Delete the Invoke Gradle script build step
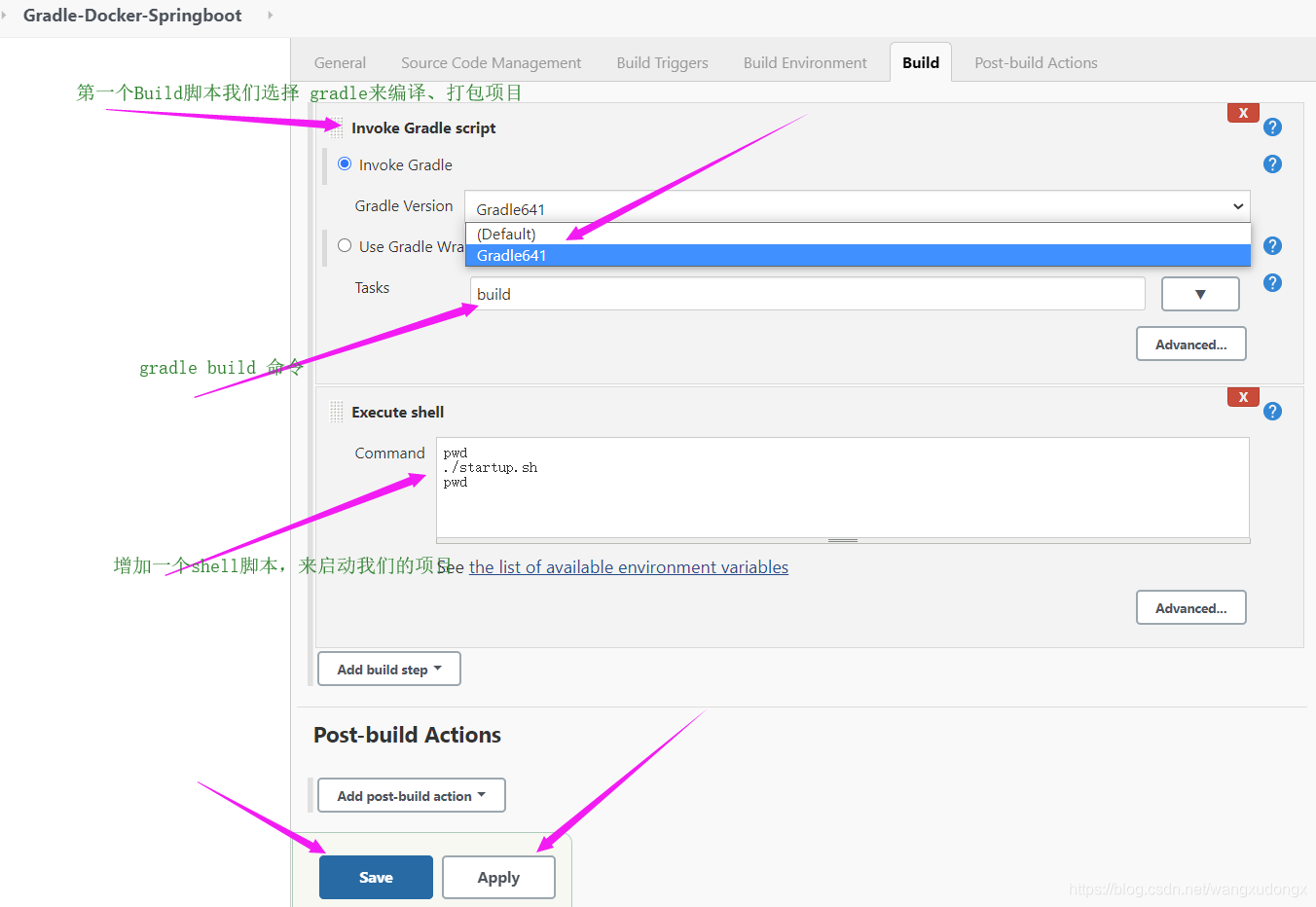Screen dimensions: 1316x907 (x=1243, y=113)
